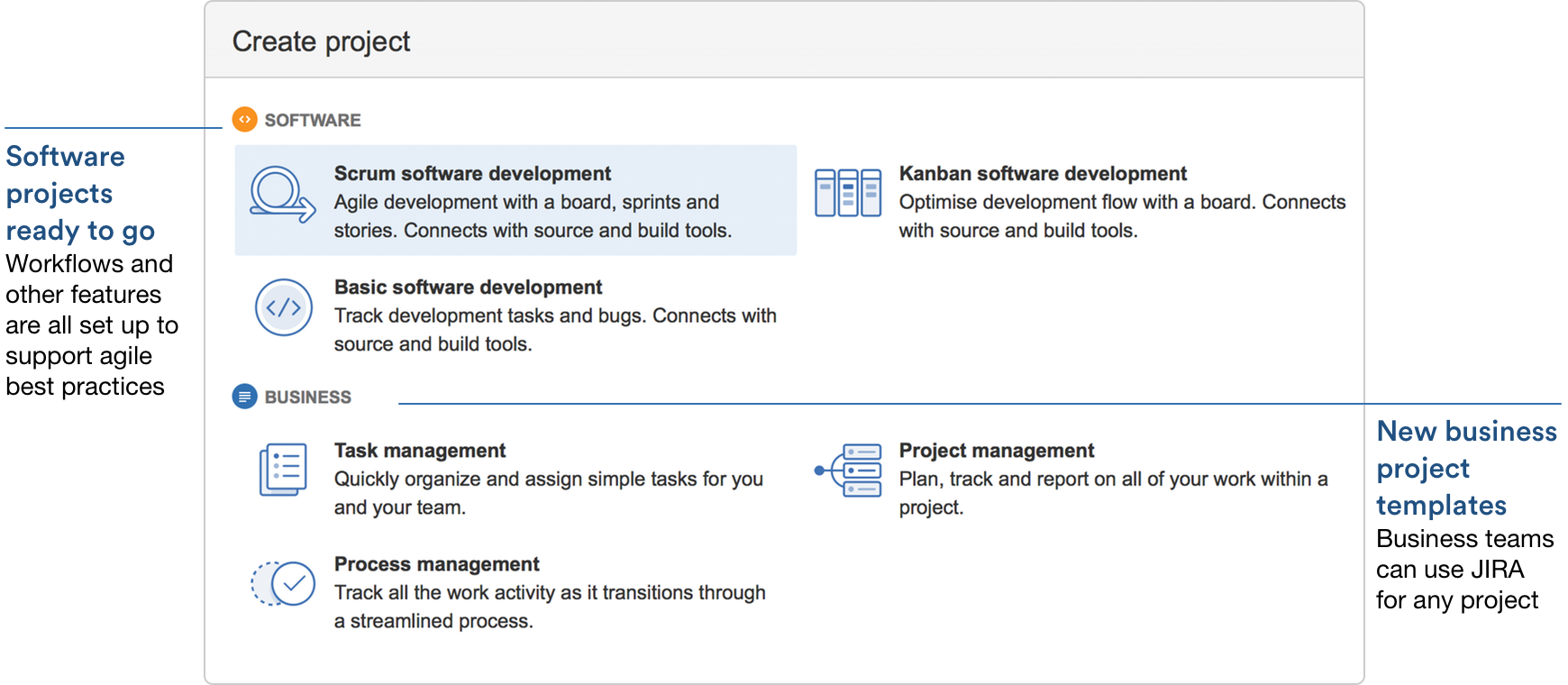Select the Process management template title
This screenshot has width=1568, height=685.
click(436, 564)
